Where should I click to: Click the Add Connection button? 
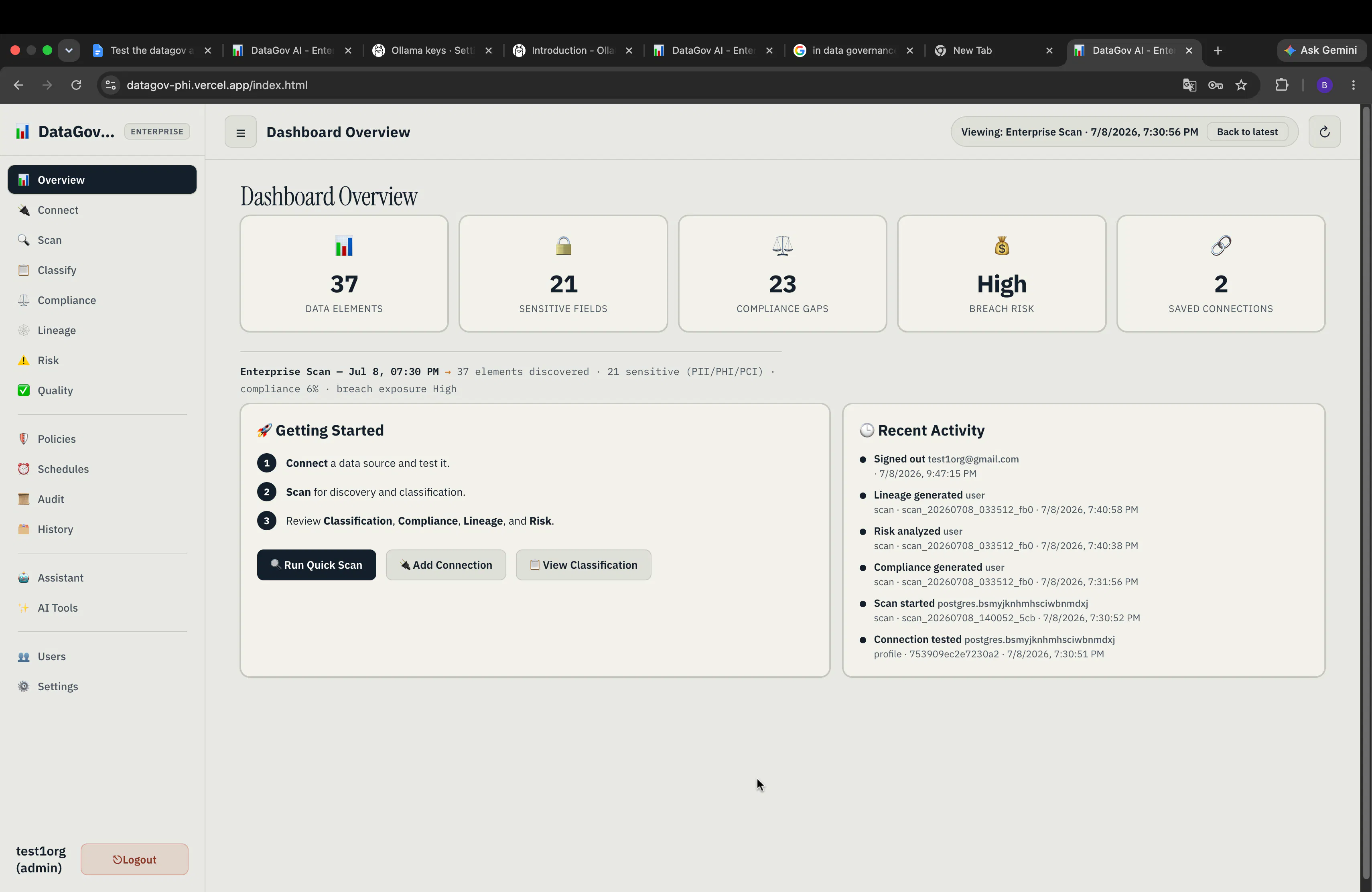tap(446, 565)
